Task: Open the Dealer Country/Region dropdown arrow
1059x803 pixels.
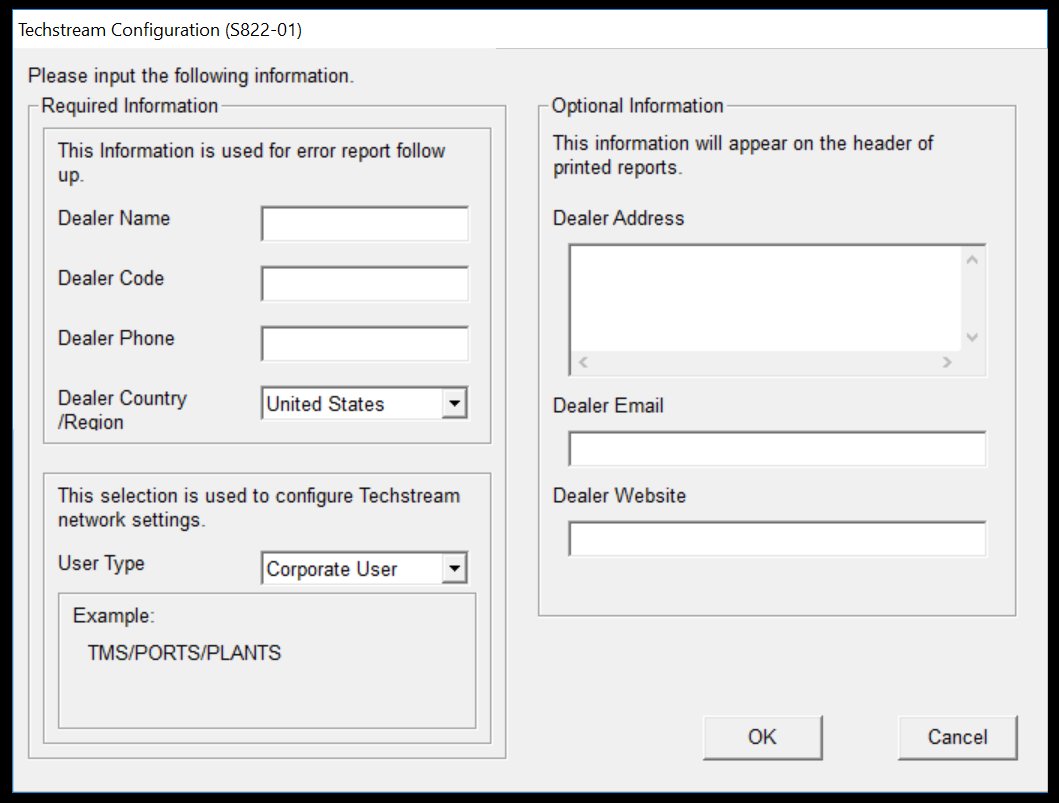Action: 455,403
